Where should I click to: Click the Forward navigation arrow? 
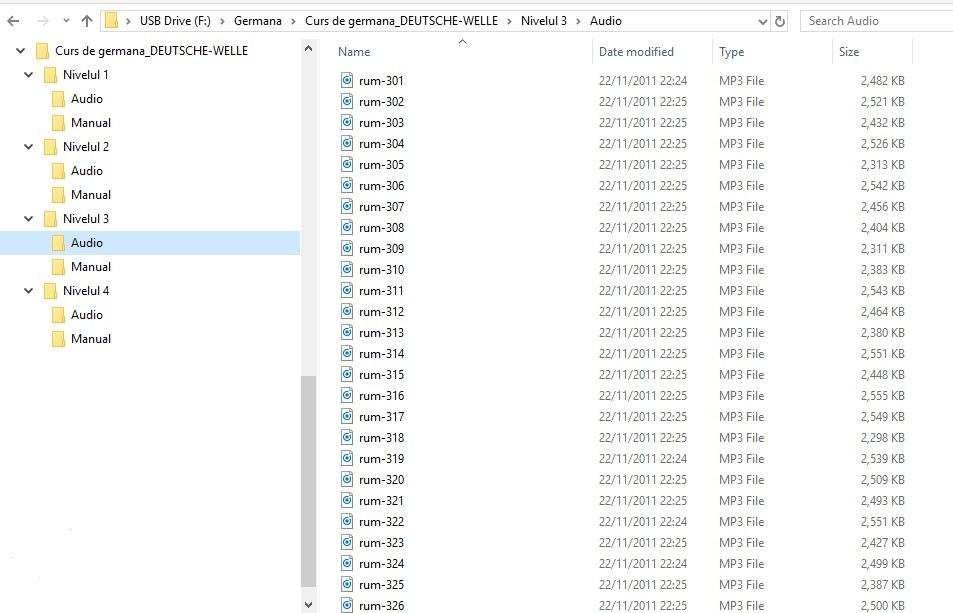(x=43, y=21)
